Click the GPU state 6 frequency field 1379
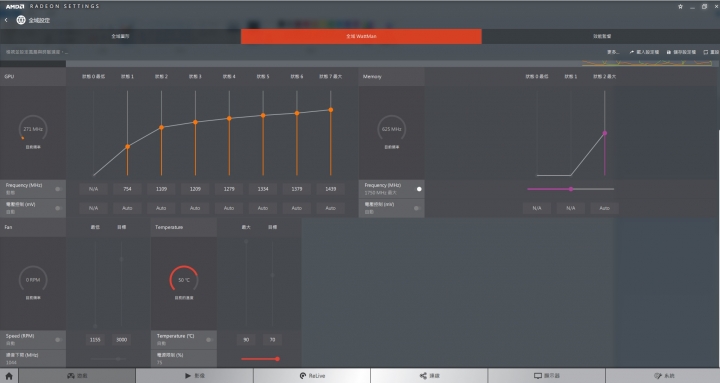 tap(297, 189)
